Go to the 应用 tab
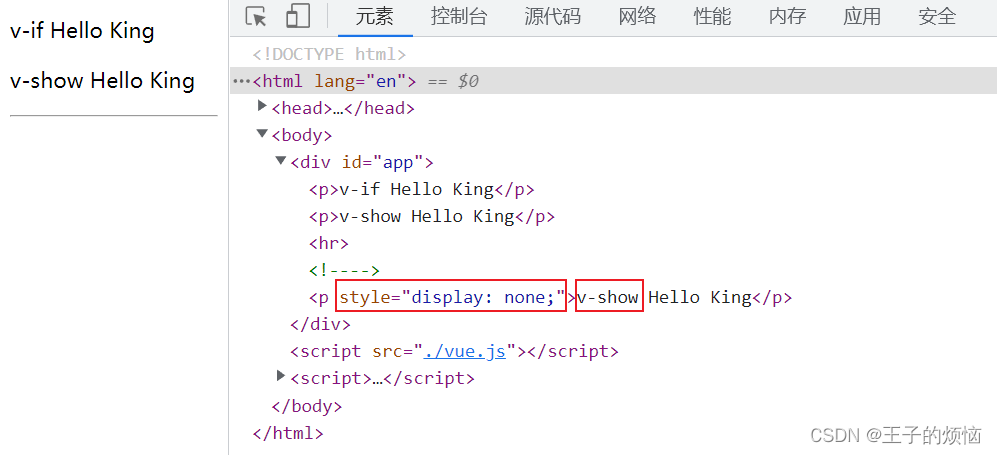This screenshot has width=997, height=455. point(862,17)
